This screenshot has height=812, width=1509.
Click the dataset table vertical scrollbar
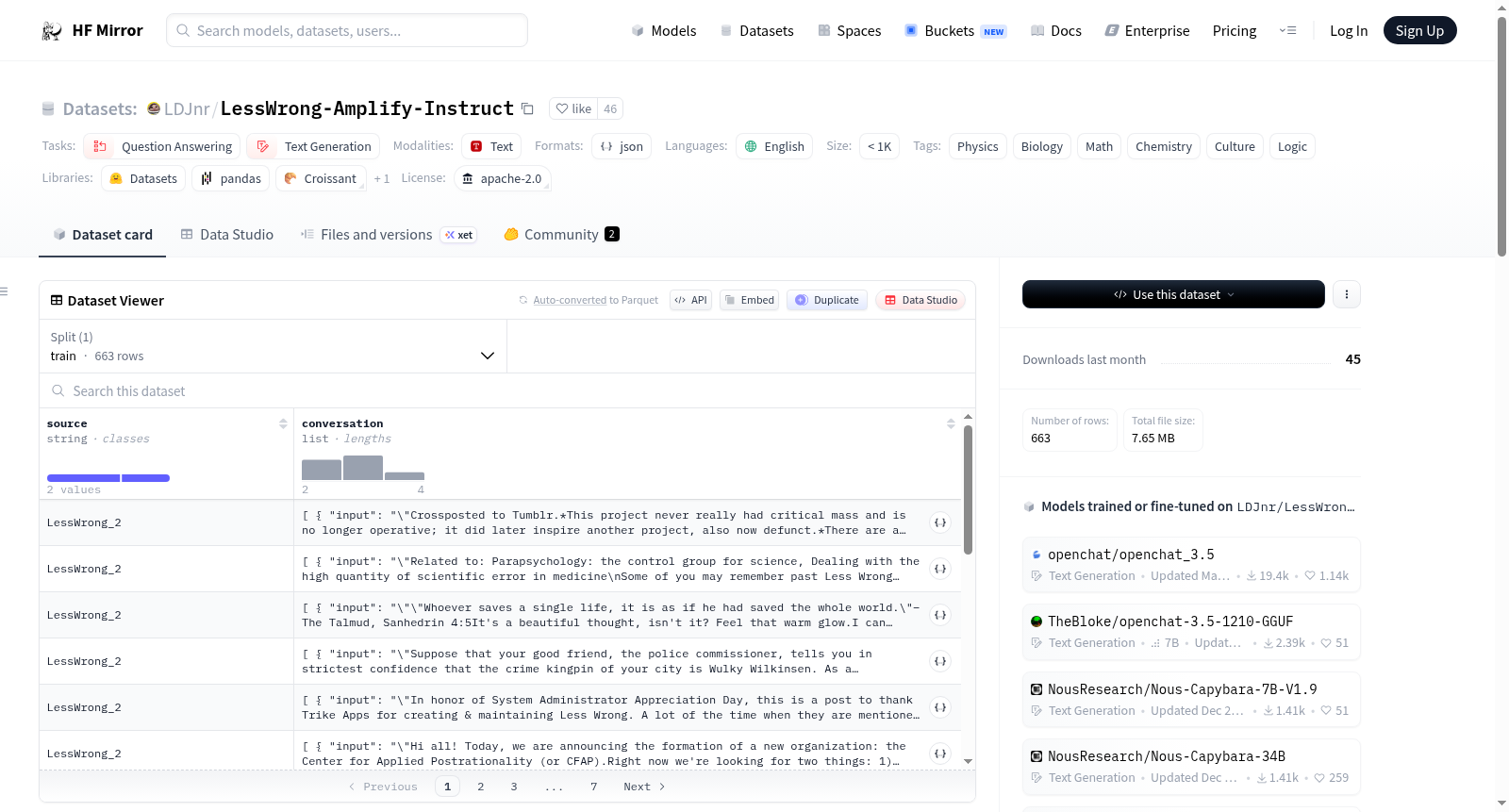click(968, 489)
